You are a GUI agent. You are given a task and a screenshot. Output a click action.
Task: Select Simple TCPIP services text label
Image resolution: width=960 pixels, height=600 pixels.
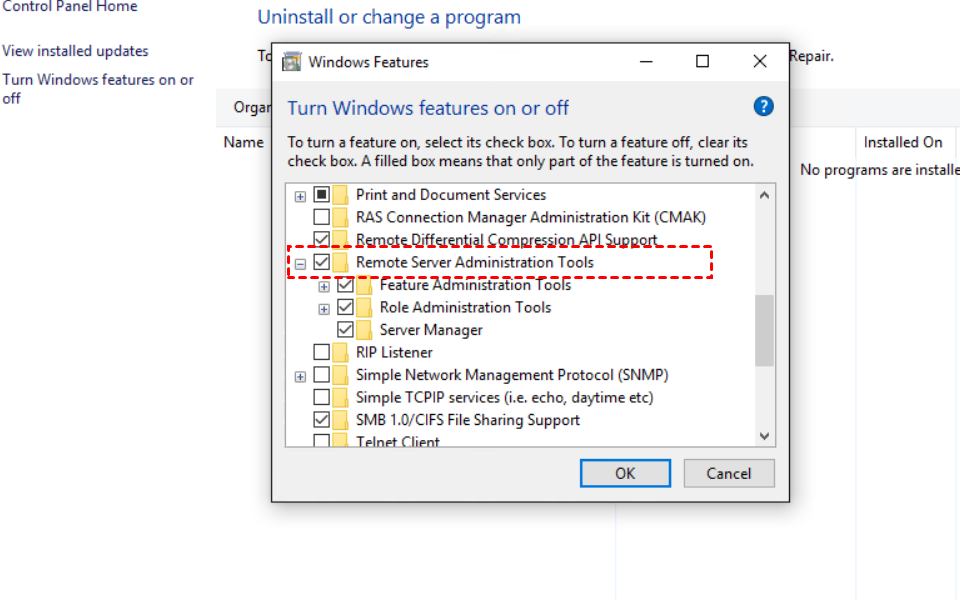[x=504, y=397]
